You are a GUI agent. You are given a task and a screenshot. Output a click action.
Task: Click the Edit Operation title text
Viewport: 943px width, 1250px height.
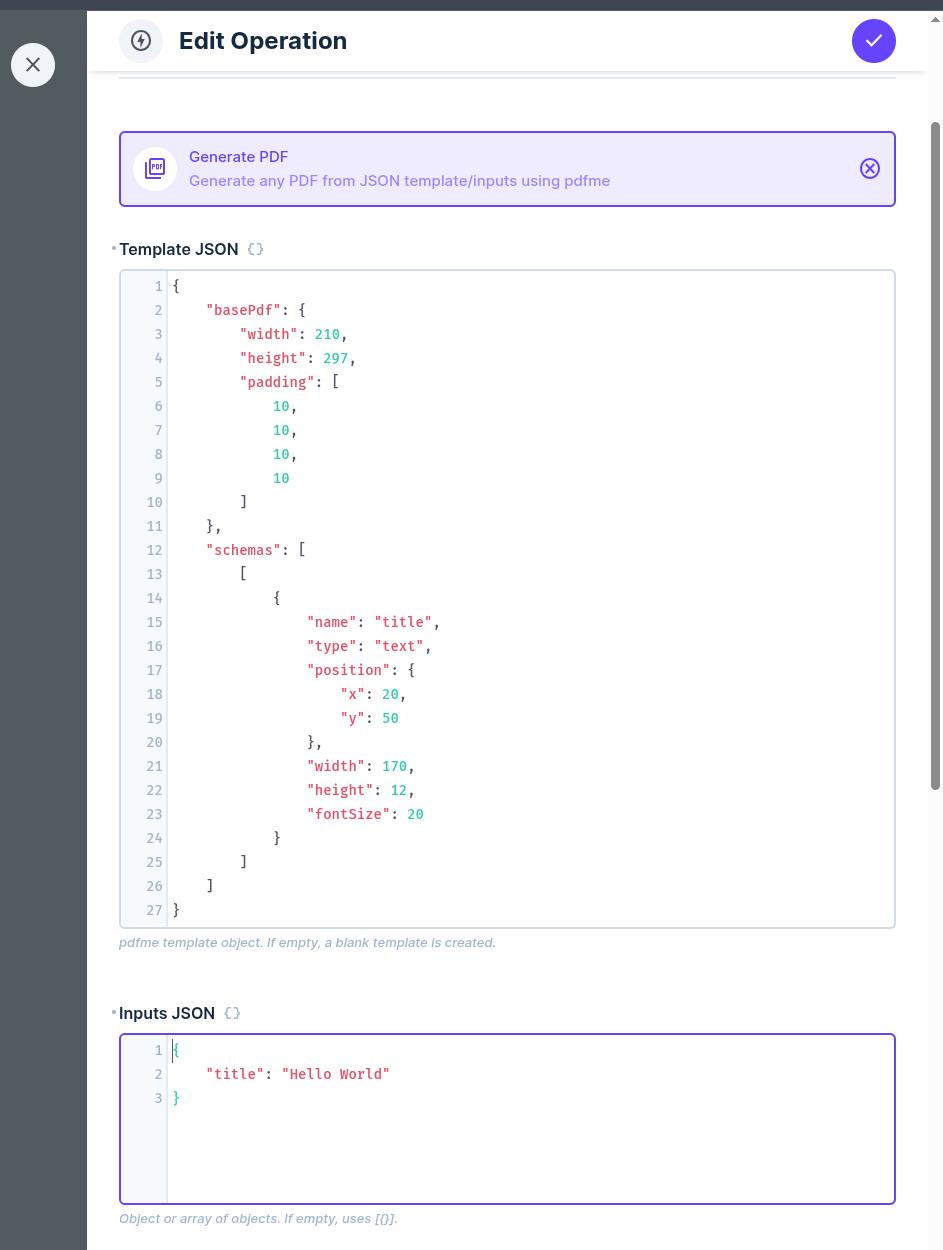pyautogui.click(x=263, y=41)
